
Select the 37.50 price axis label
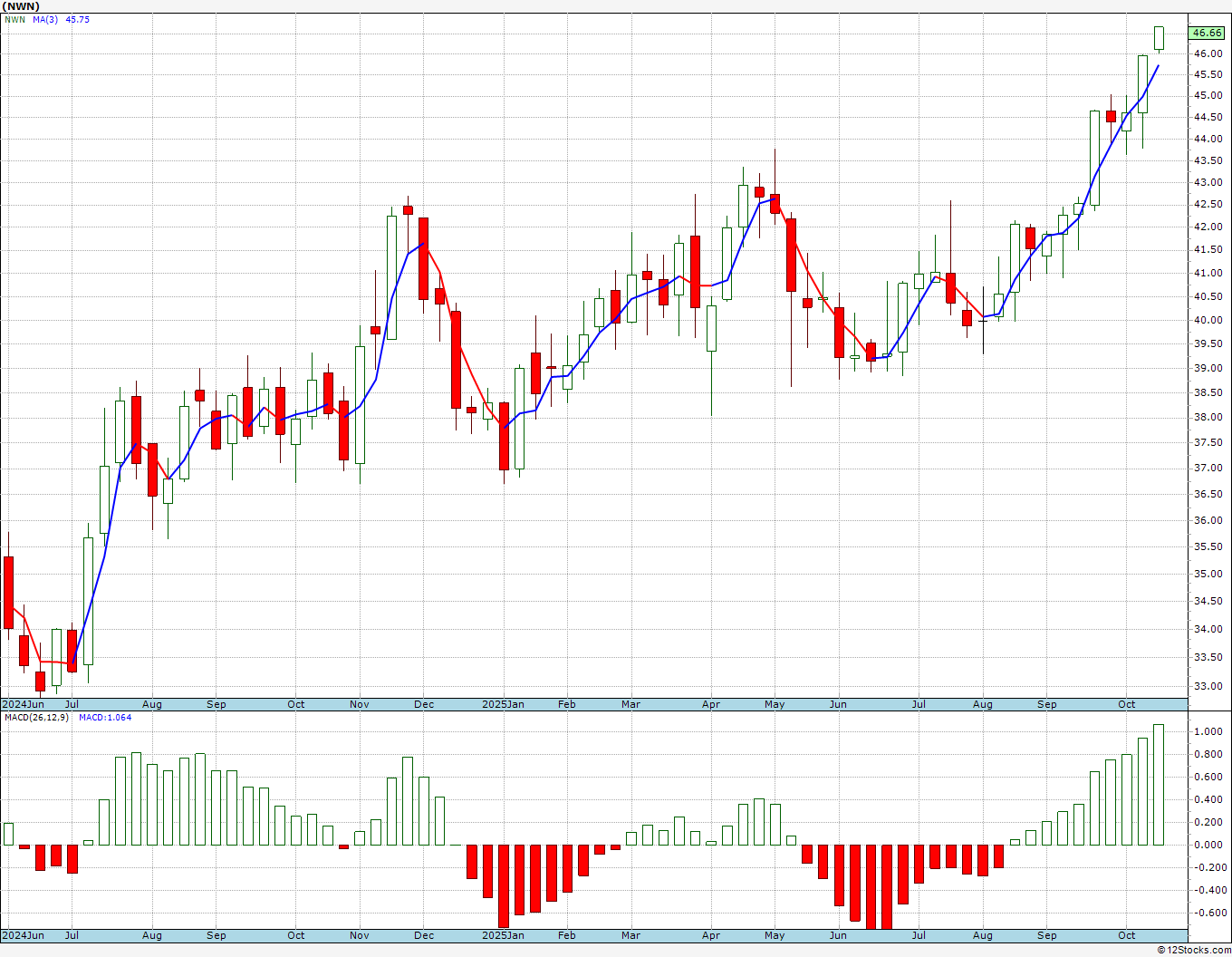tap(1208, 442)
